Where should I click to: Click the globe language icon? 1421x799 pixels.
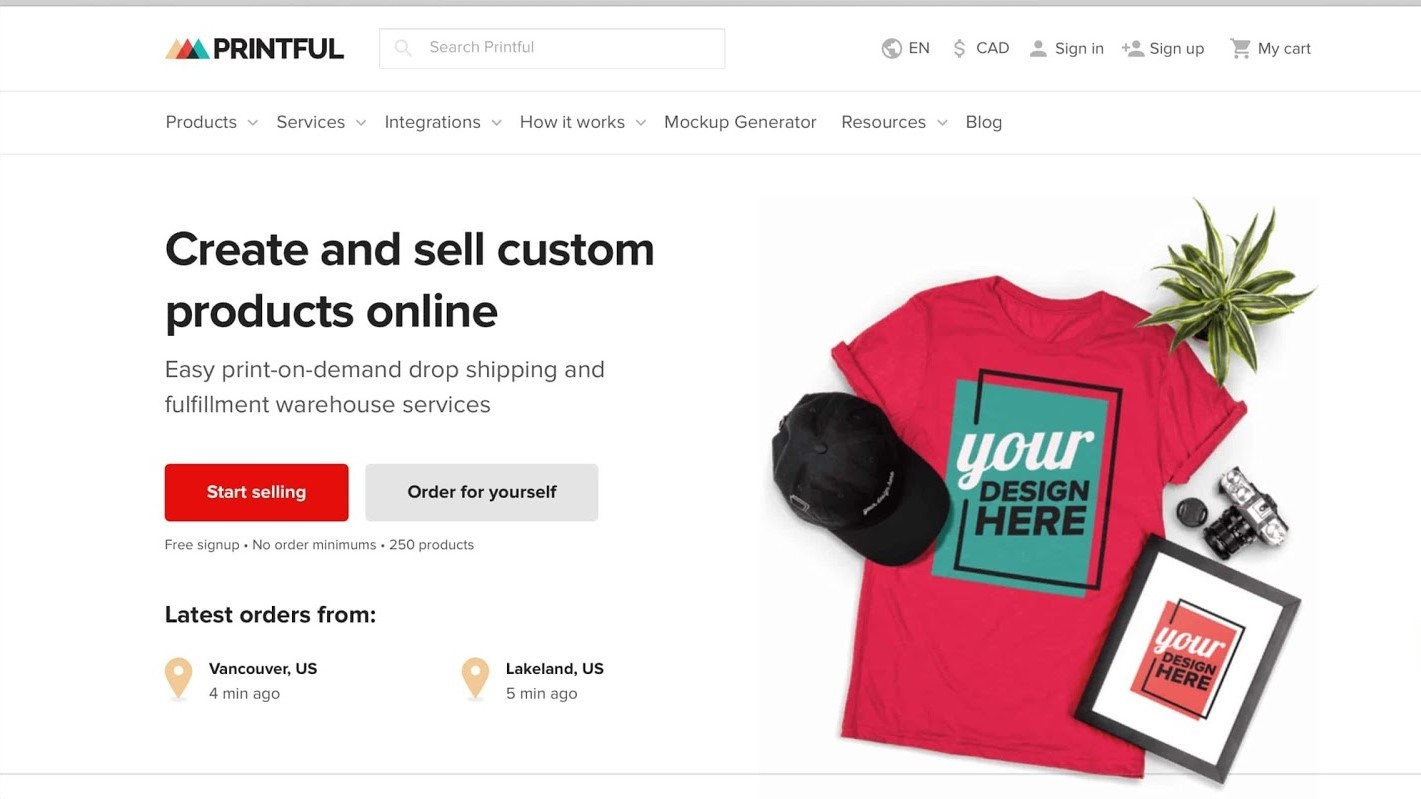coord(891,48)
